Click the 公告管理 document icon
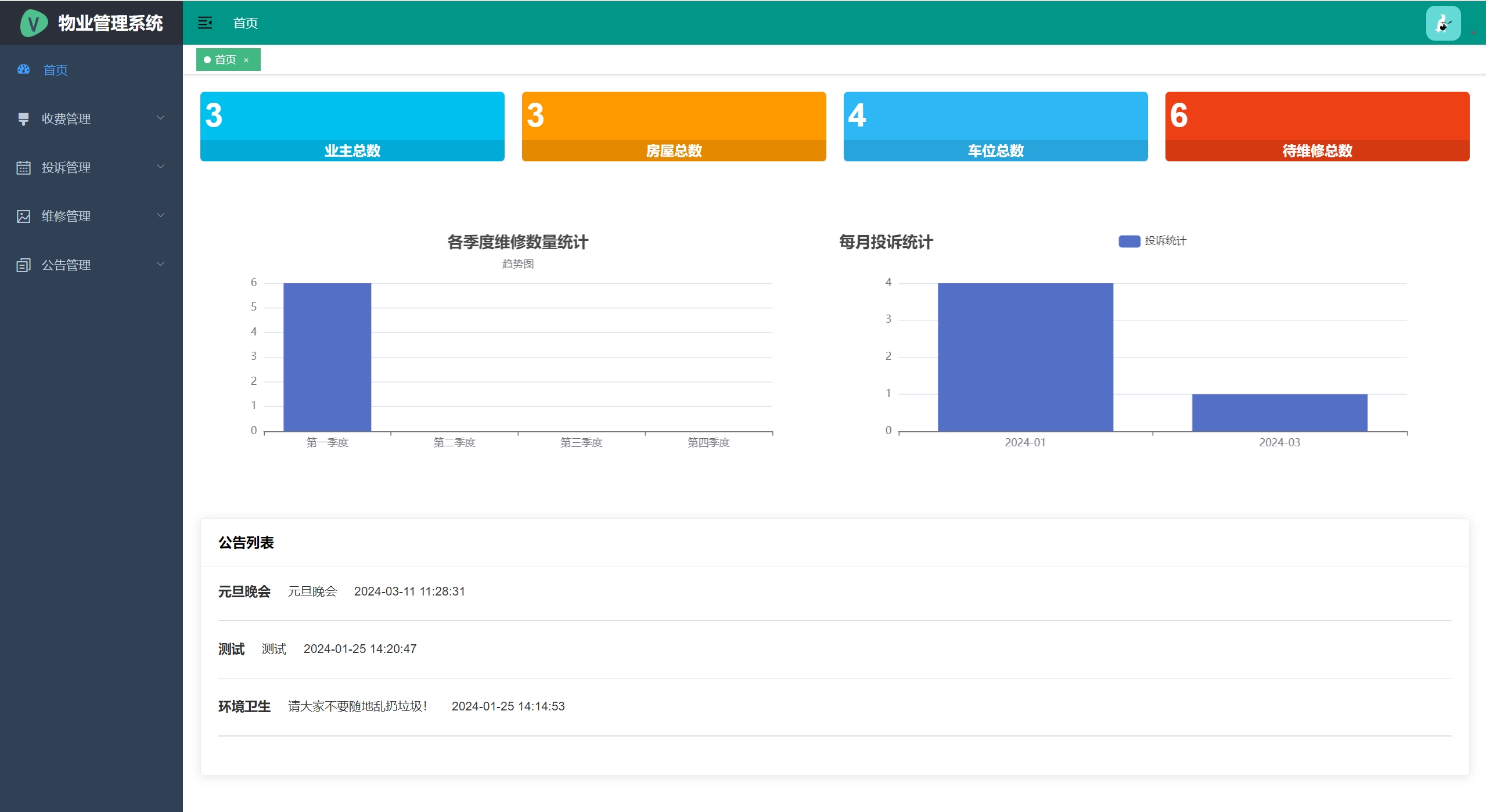The width and height of the screenshot is (1486, 812). (23, 265)
